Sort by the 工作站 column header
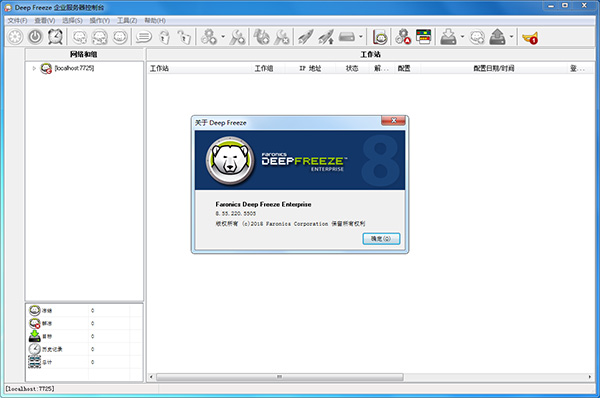This screenshot has height=398, width=600. pos(159,69)
